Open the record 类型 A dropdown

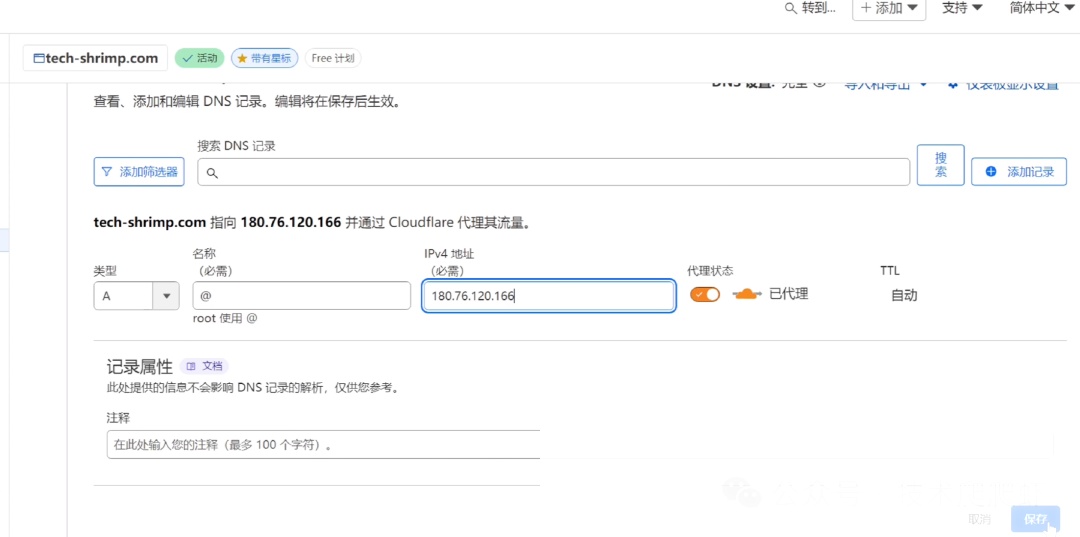(x=136, y=296)
